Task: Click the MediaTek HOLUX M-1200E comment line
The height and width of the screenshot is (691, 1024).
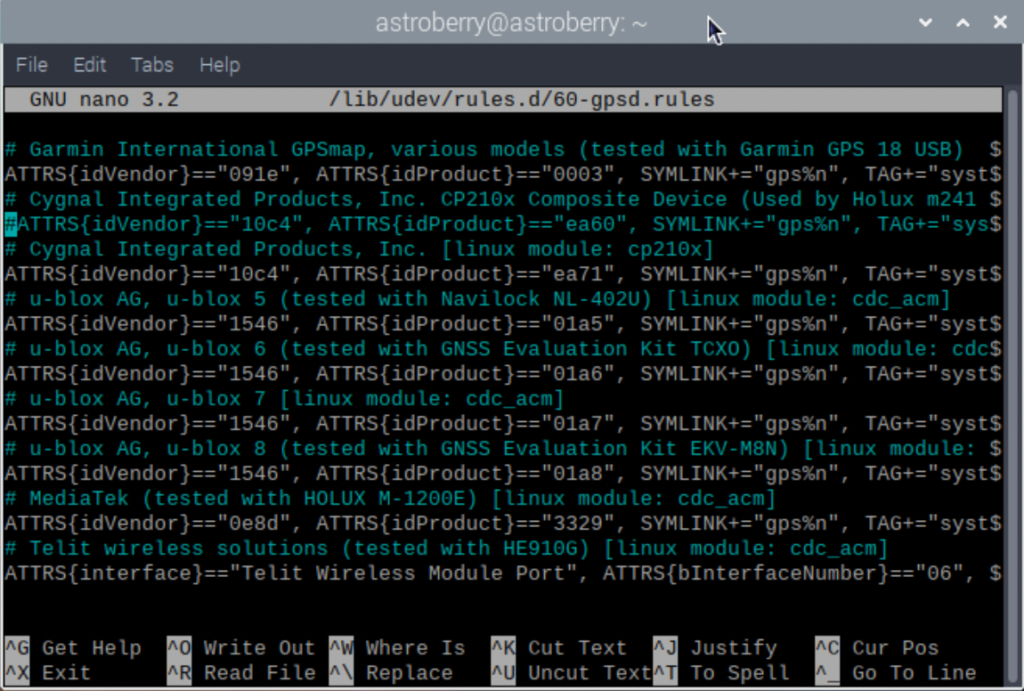Action: point(390,498)
